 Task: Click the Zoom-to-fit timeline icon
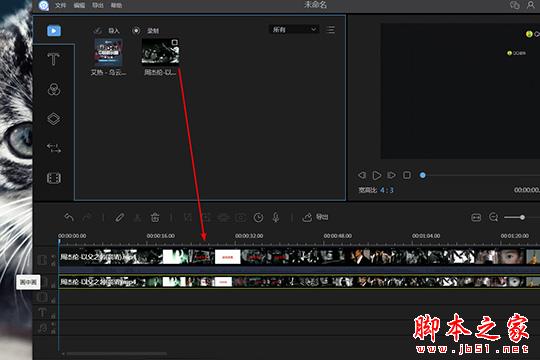click(476, 217)
